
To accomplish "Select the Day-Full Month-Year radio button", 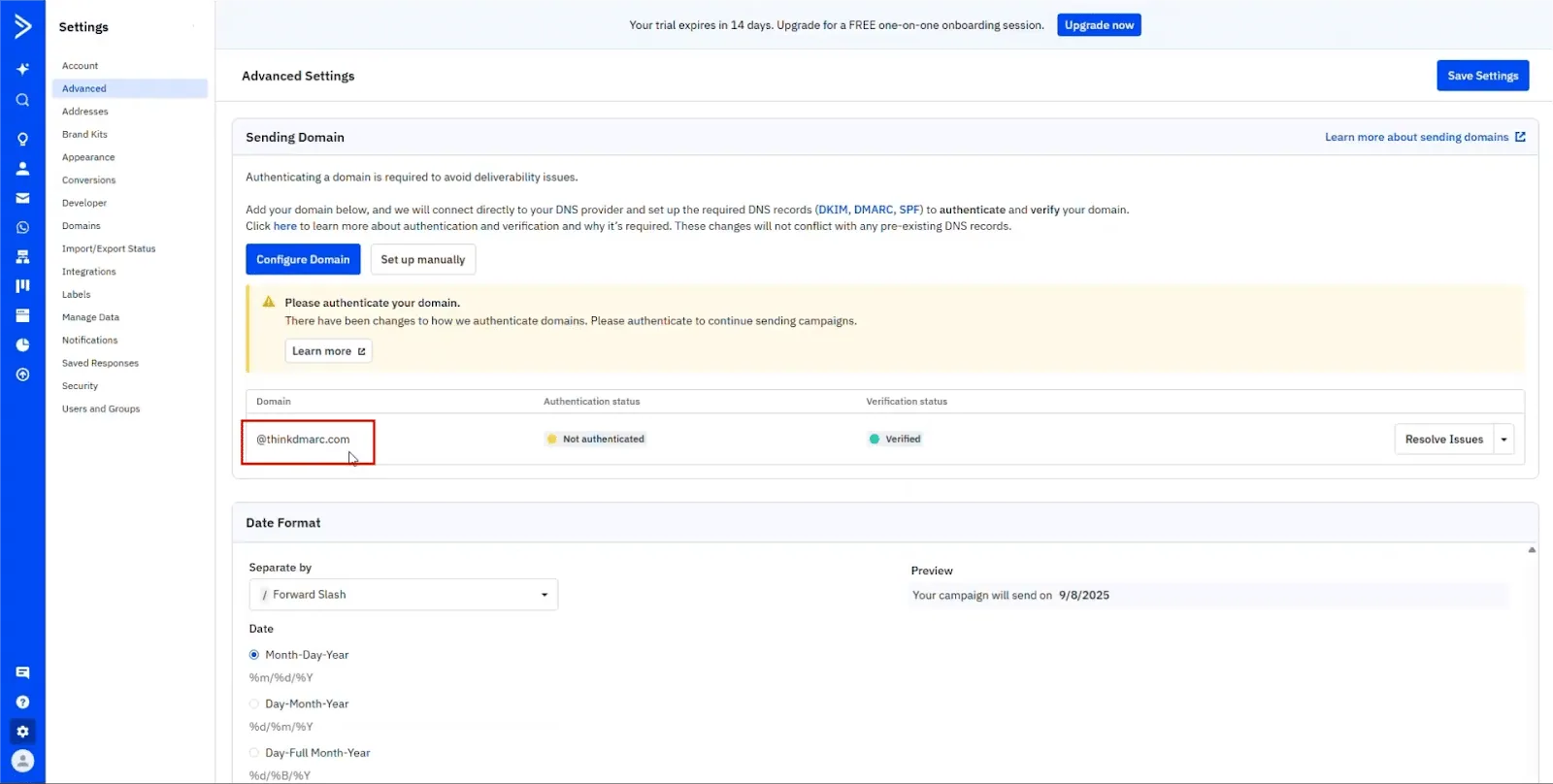I will click(254, 753).
